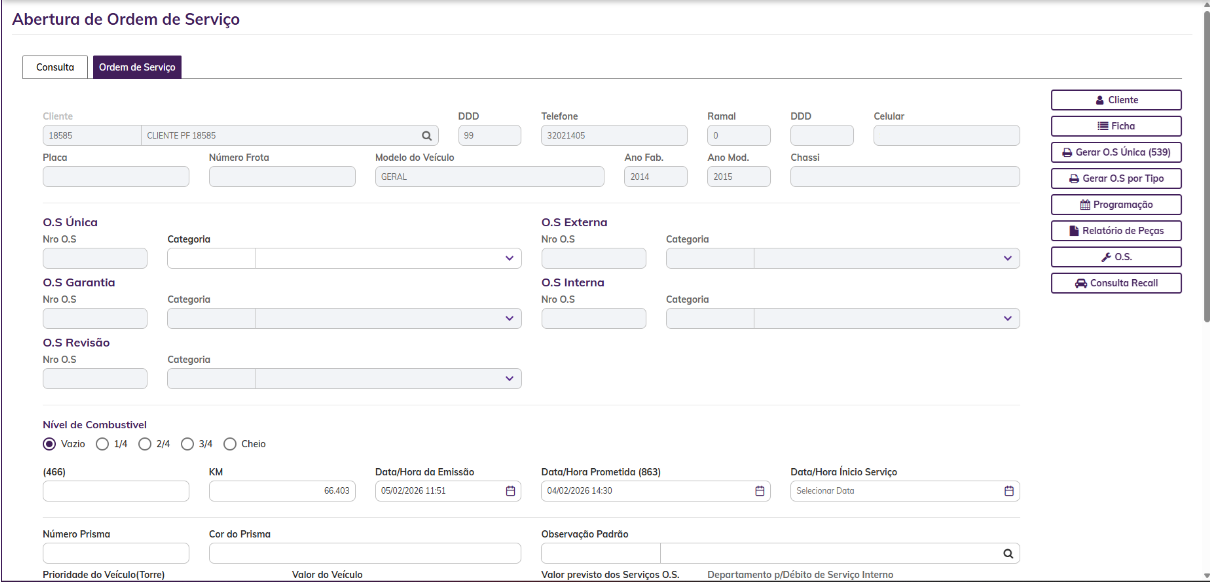Click the Observação Padrão code field
1218x587 pixels.
click(601, 553)
